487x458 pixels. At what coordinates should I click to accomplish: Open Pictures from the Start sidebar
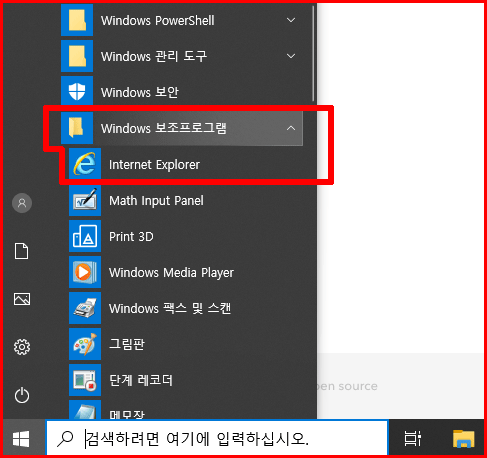(22, 299)
